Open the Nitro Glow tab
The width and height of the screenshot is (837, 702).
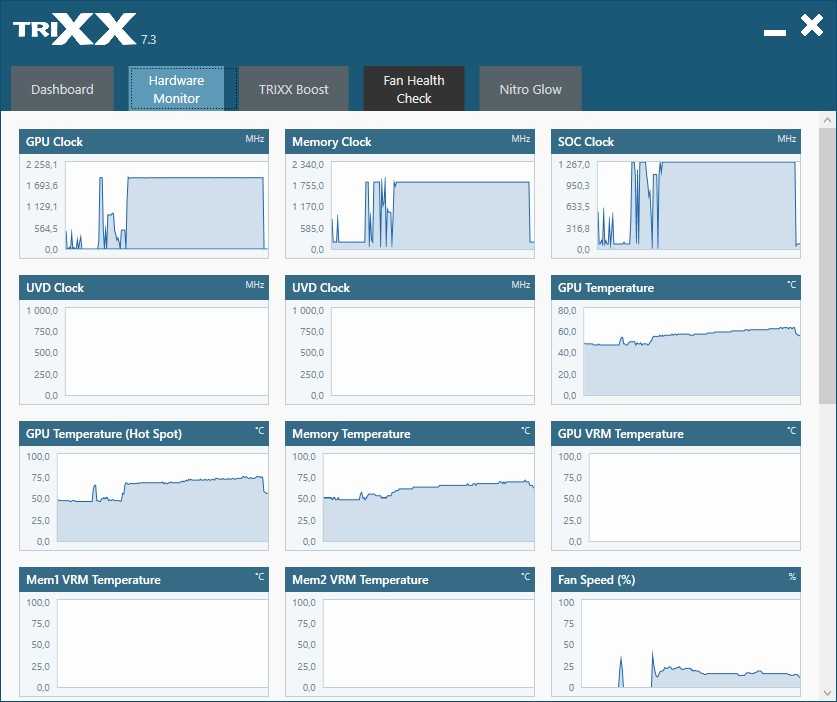tap(530, 89)
